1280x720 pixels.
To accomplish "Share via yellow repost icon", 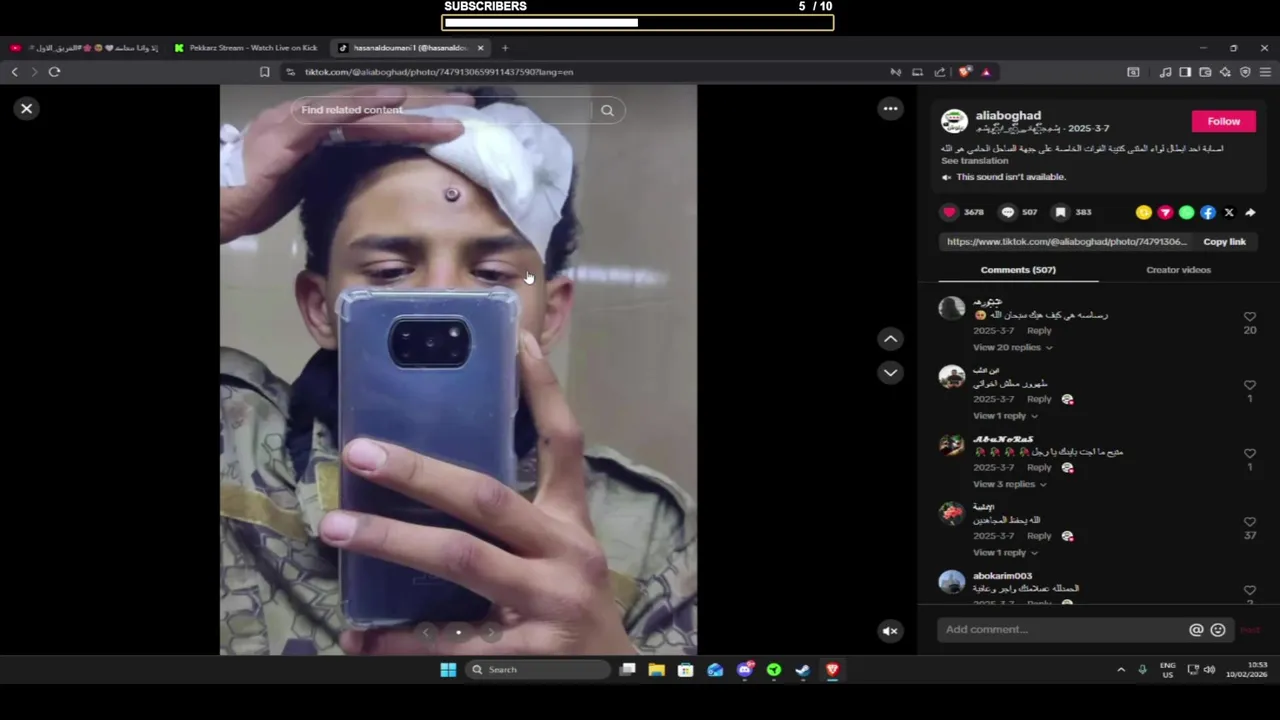I will pos(1144,212).
